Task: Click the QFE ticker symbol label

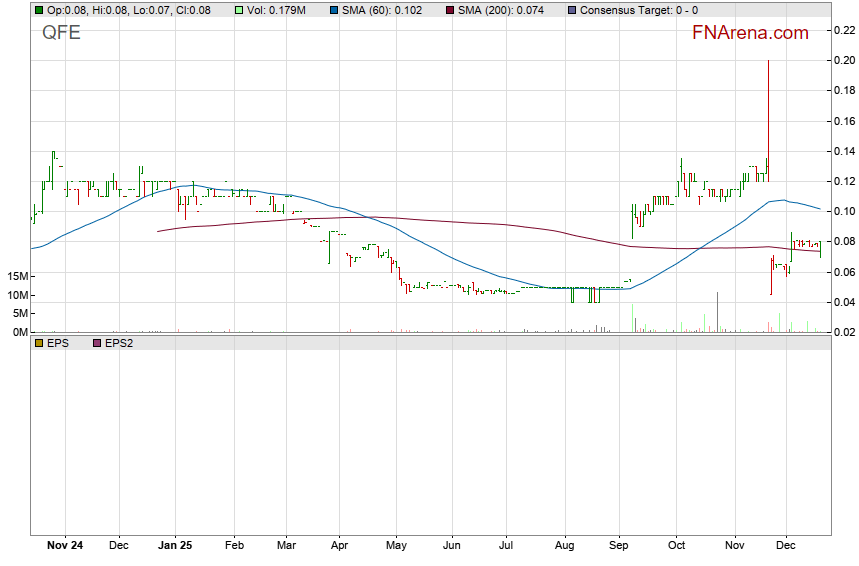Action: (61, 33)
